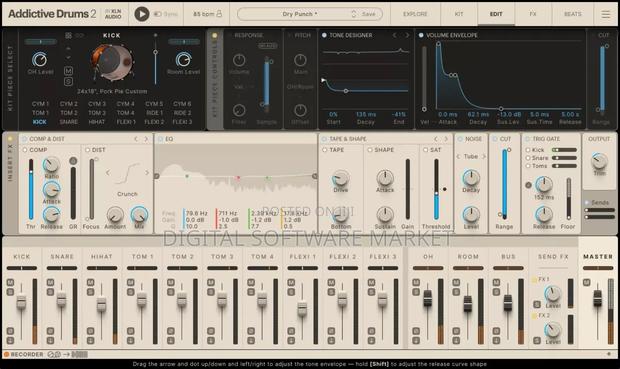Click the Pitch Main knob
Viewport: 620px width, 369px height.
300,60
